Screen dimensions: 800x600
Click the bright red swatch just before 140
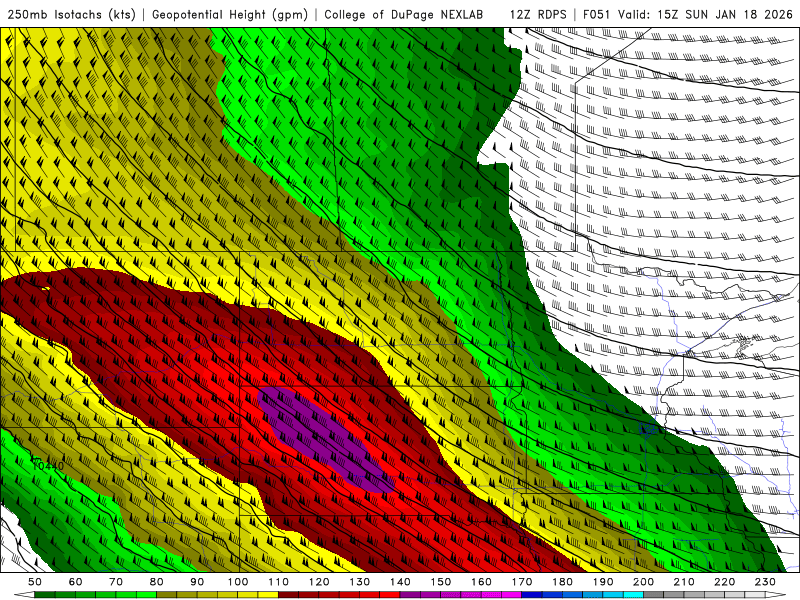coord(390,595)
